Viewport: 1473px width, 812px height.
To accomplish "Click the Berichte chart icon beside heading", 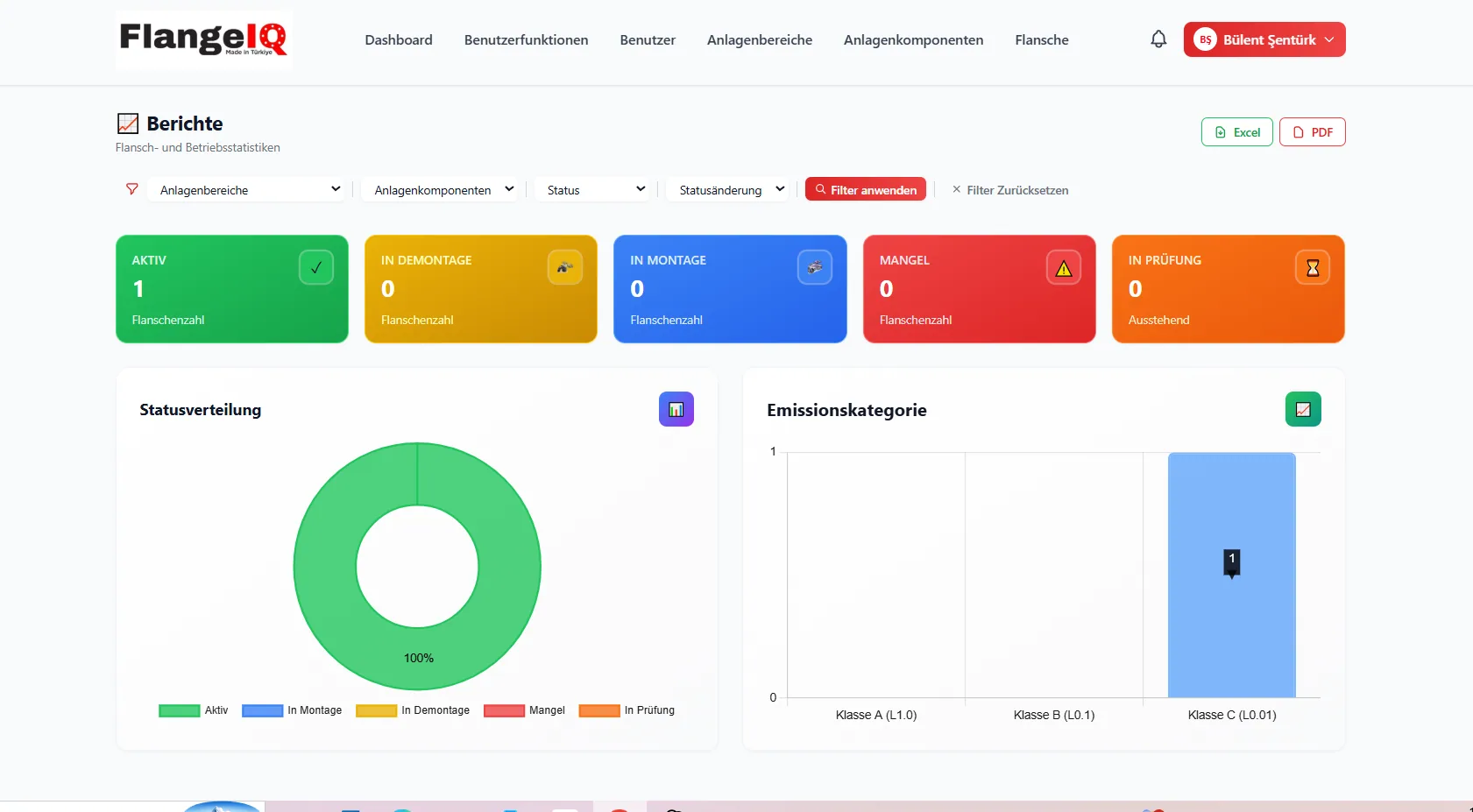I will 128,124.
